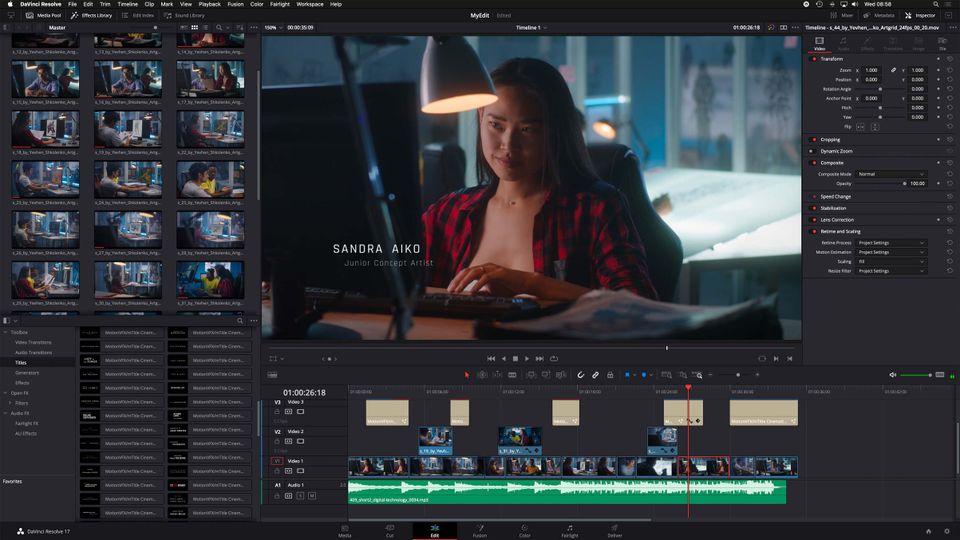Image resolution: width=960 pixels, height=540 pixels.
Task: Mute the Audio 1 track with M
Action: [312, 495]
